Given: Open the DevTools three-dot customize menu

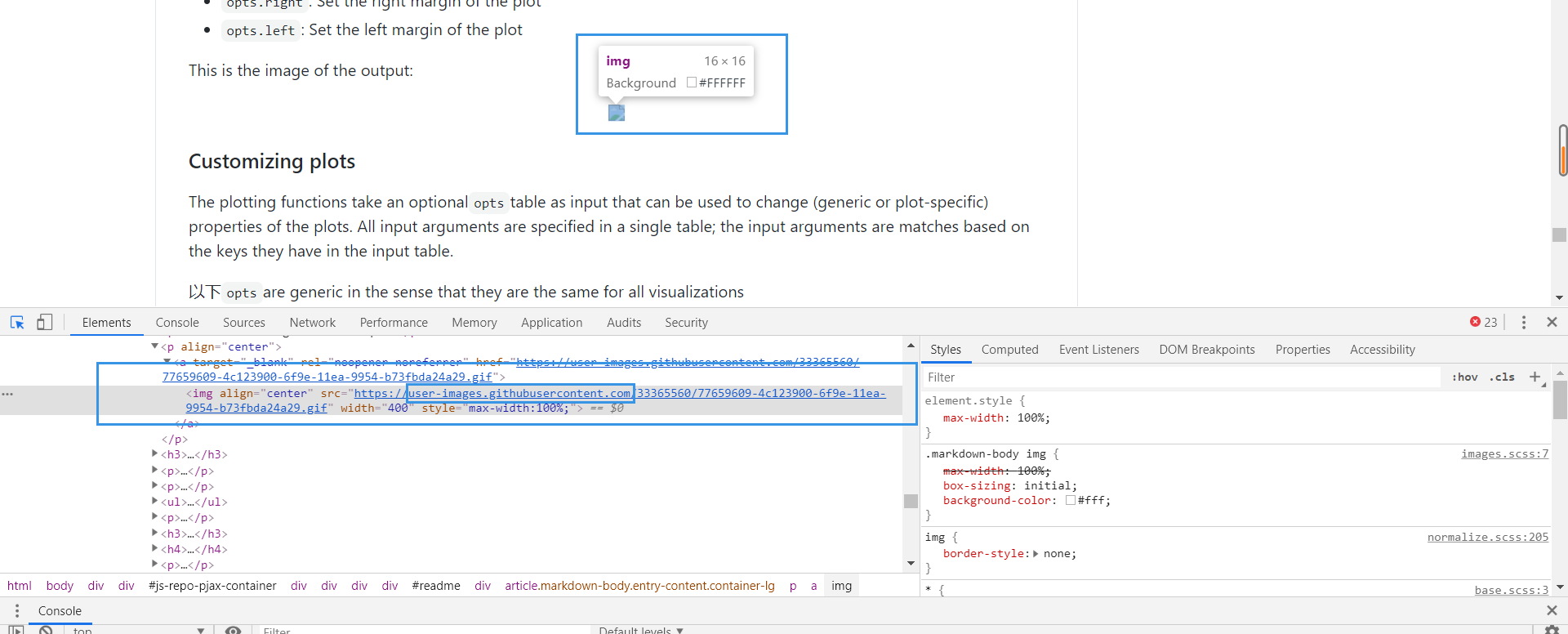Looking at the screenshot, I should (x=1524, y=323).
